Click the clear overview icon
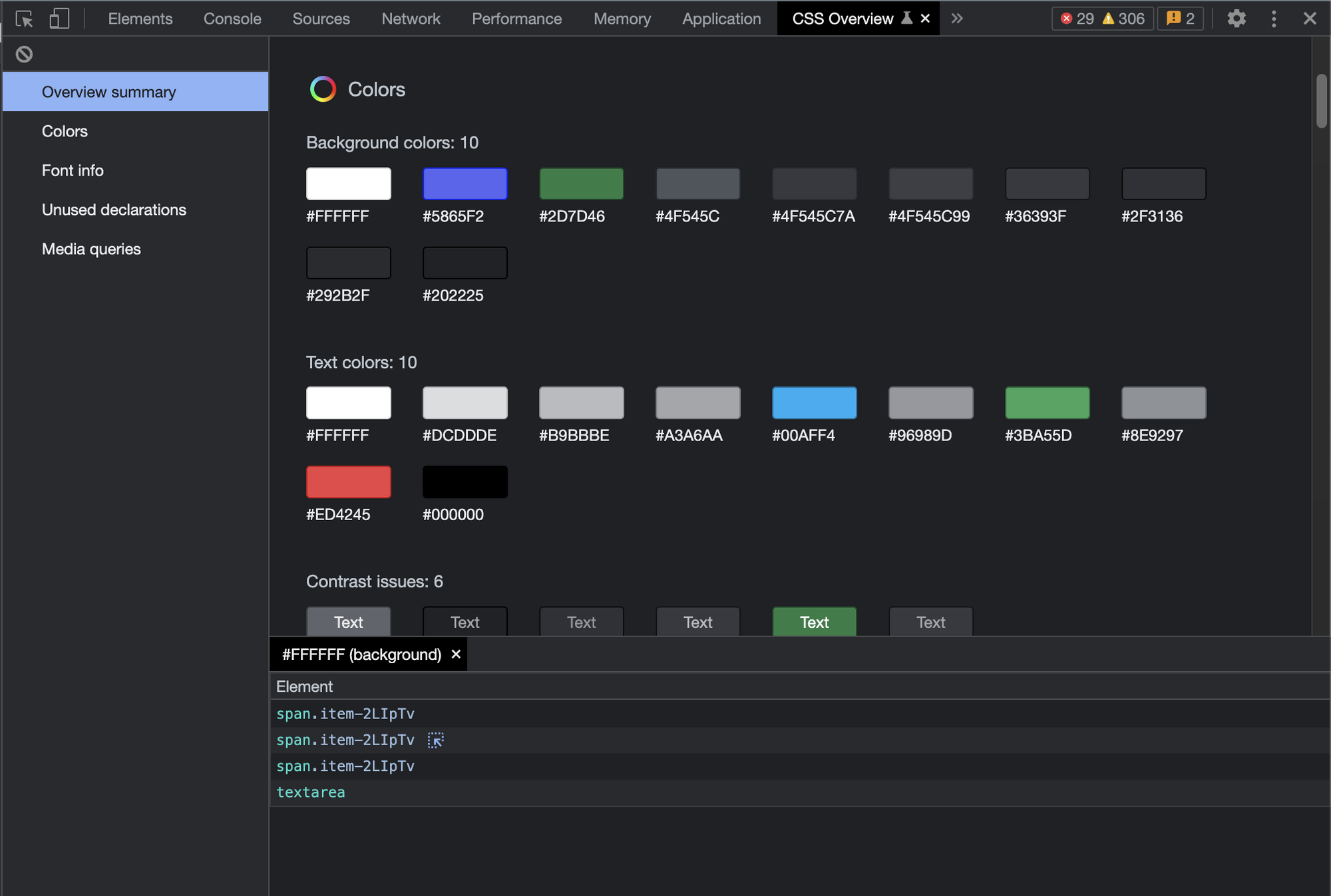Screen dimensions: 1331x896 pos(24,54)
